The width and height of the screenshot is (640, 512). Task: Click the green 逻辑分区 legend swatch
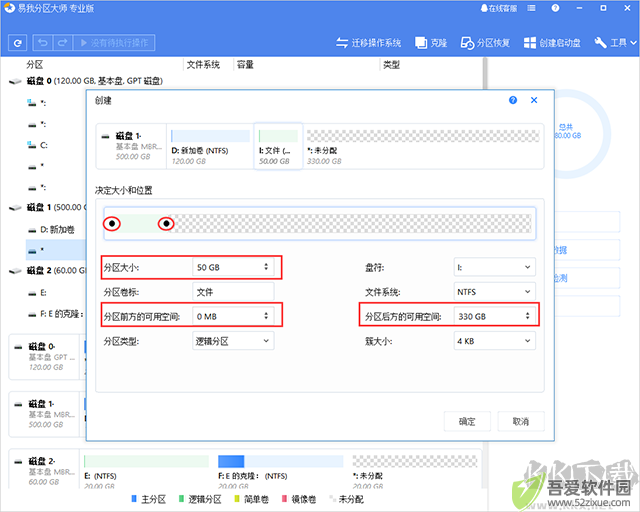pyautogui.click(x=181, y=499)
